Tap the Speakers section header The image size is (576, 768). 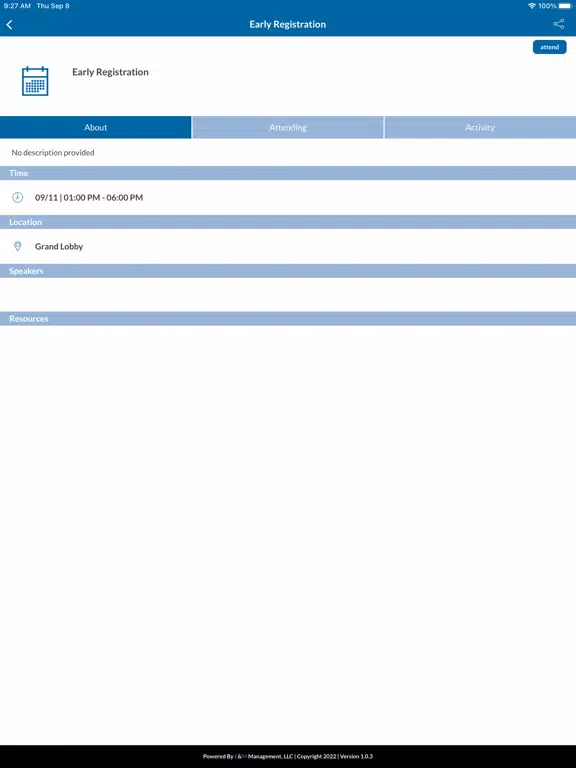click(288, 271)
